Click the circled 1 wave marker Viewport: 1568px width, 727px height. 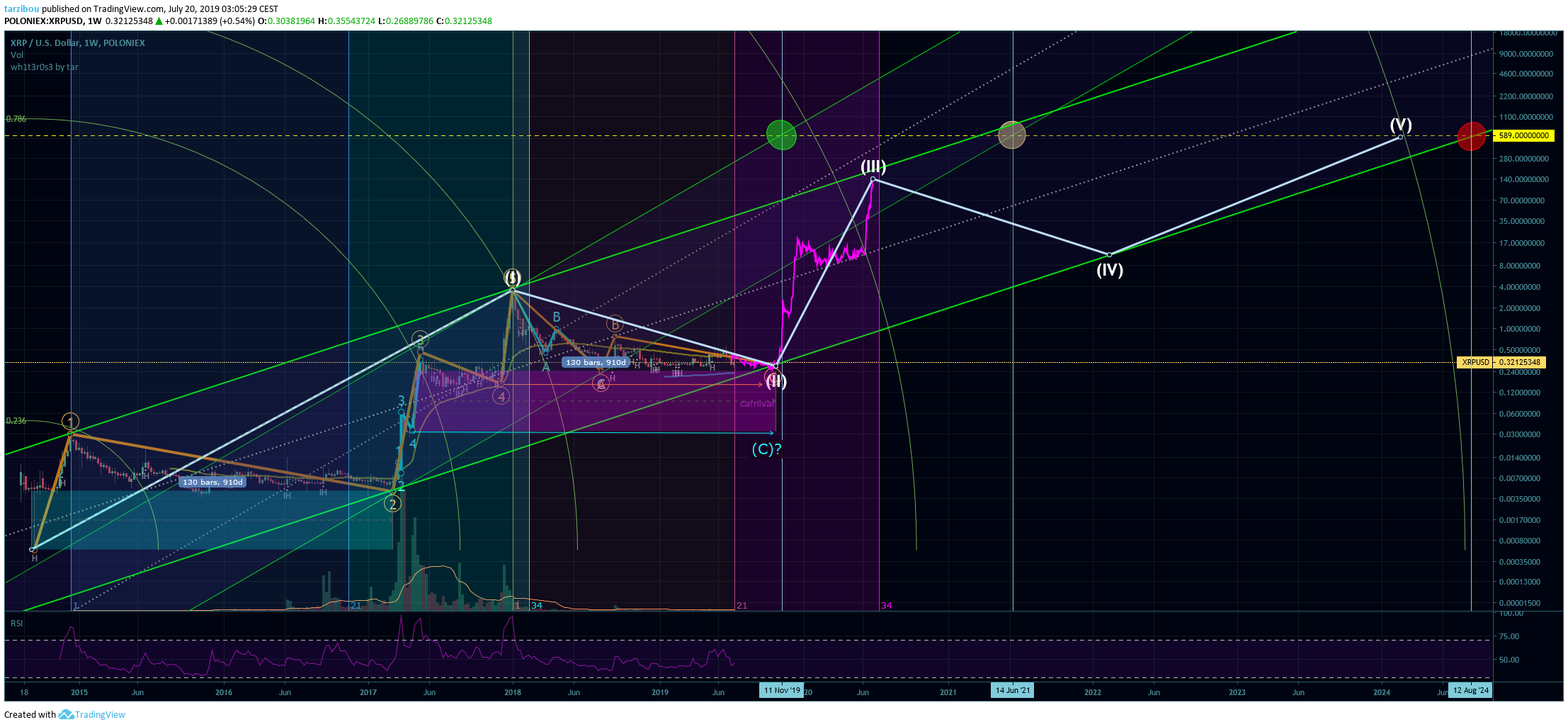point(70,422)
